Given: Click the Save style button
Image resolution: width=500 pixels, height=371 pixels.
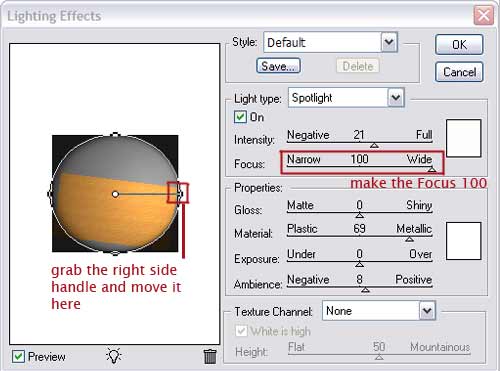Looking at the screenshot, I should 278,66.
